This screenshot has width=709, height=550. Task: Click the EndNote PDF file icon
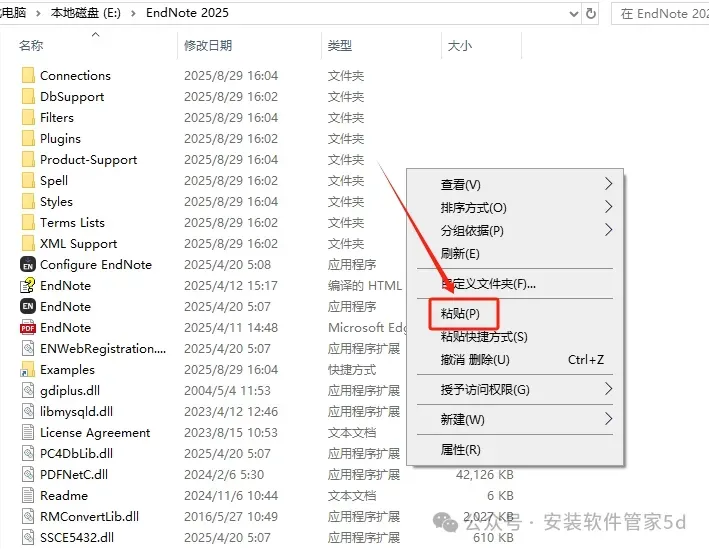tap(28, 327)
